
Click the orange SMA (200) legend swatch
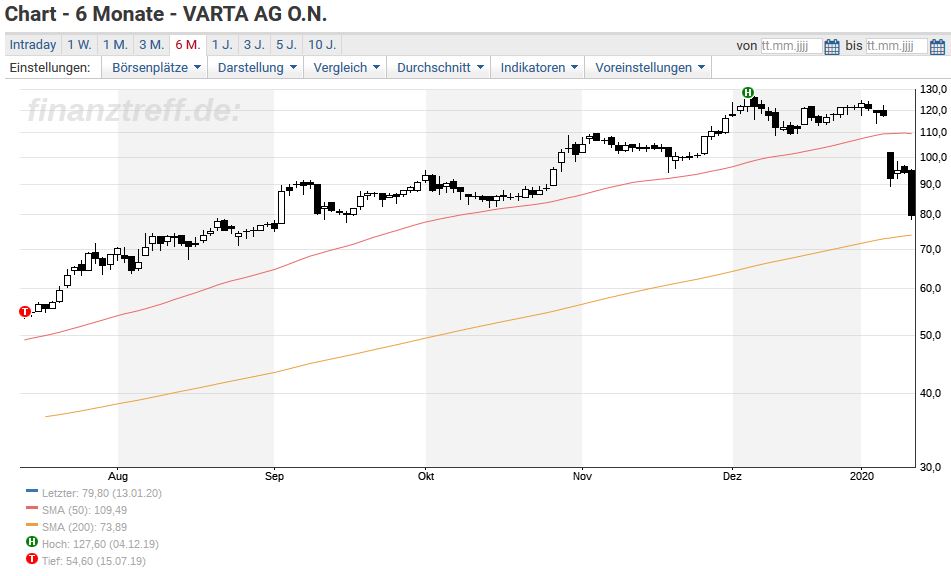32,525
